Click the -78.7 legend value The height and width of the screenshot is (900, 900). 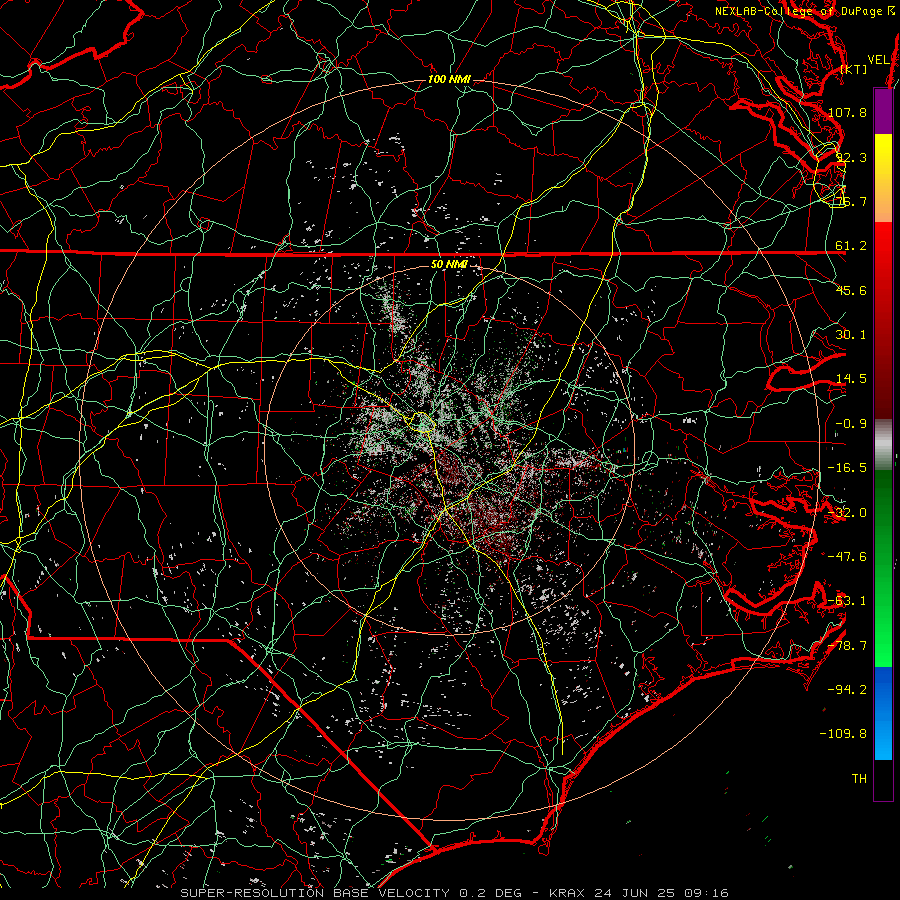coord(847,646)
